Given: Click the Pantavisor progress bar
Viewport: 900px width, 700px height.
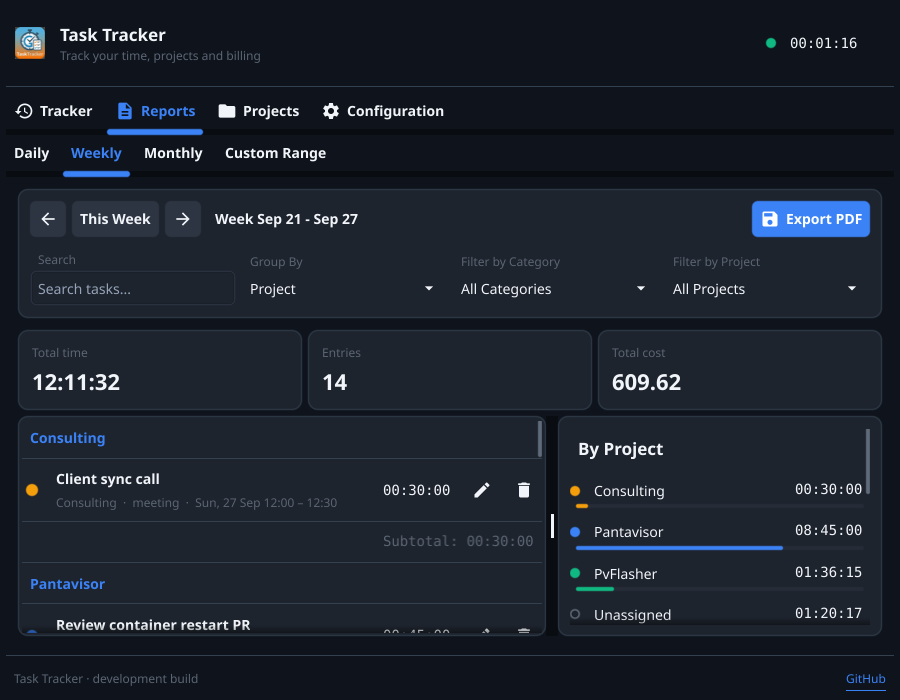Looking at the screenshot, I should (720, 548).
